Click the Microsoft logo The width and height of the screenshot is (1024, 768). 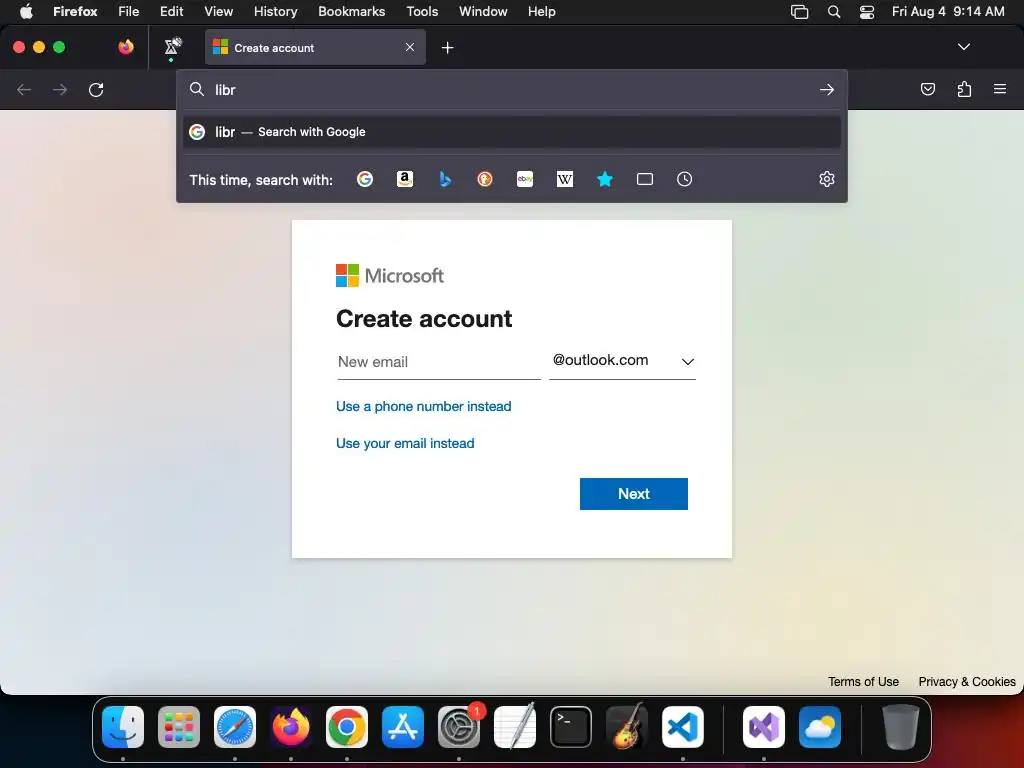coord(390,276)
